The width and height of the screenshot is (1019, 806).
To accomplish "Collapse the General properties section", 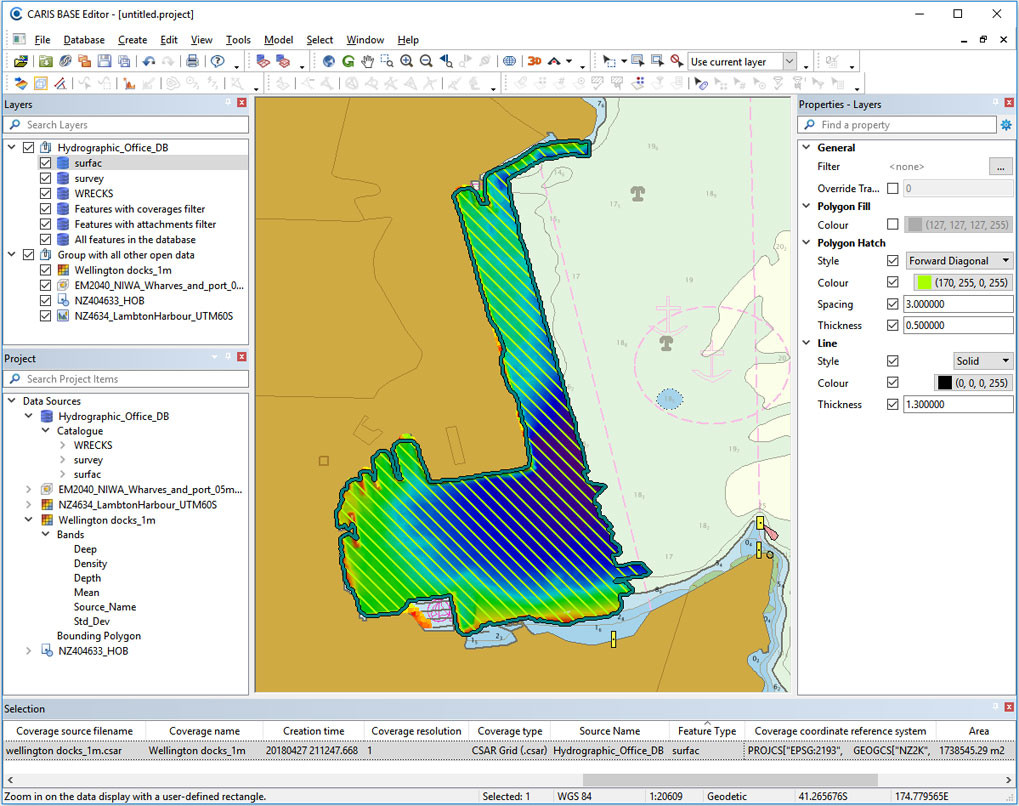I will pyautogui.click(x=806, y=148).
